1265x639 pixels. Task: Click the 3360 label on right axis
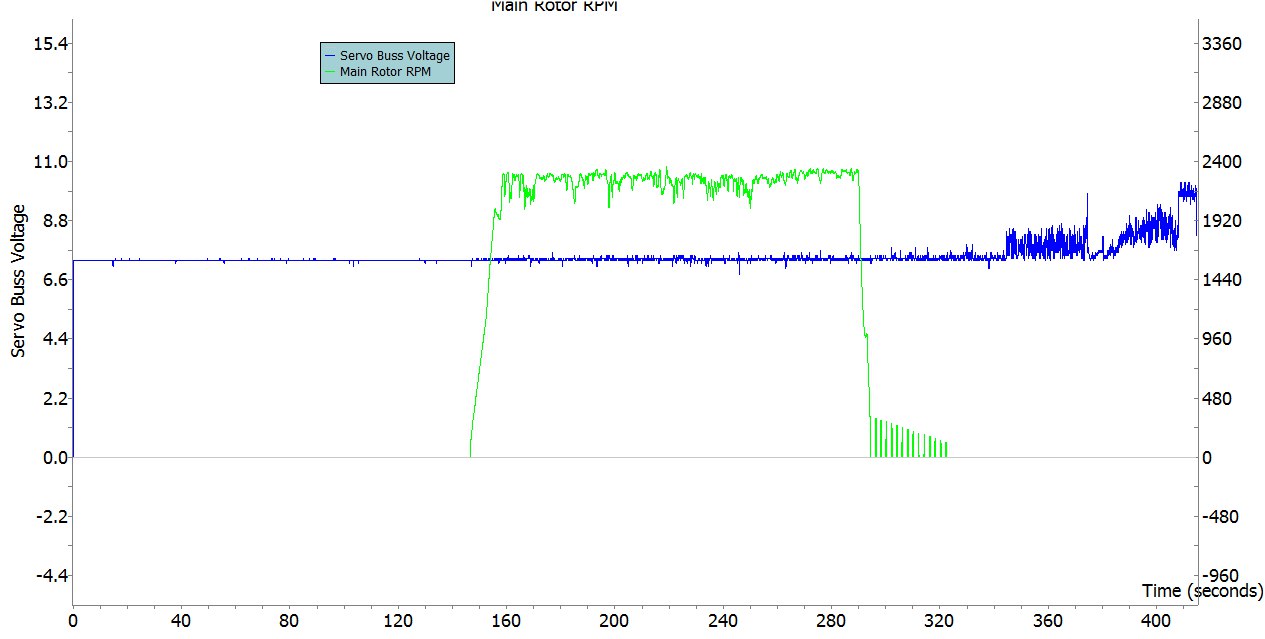[1221, 44]
